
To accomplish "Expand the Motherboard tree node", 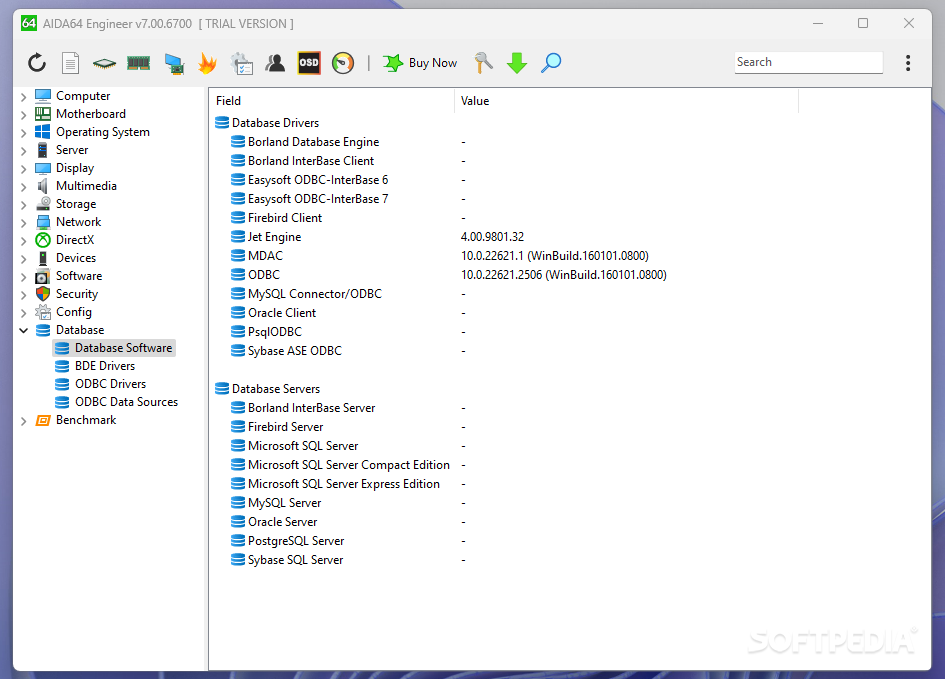I will coord(23,115).
